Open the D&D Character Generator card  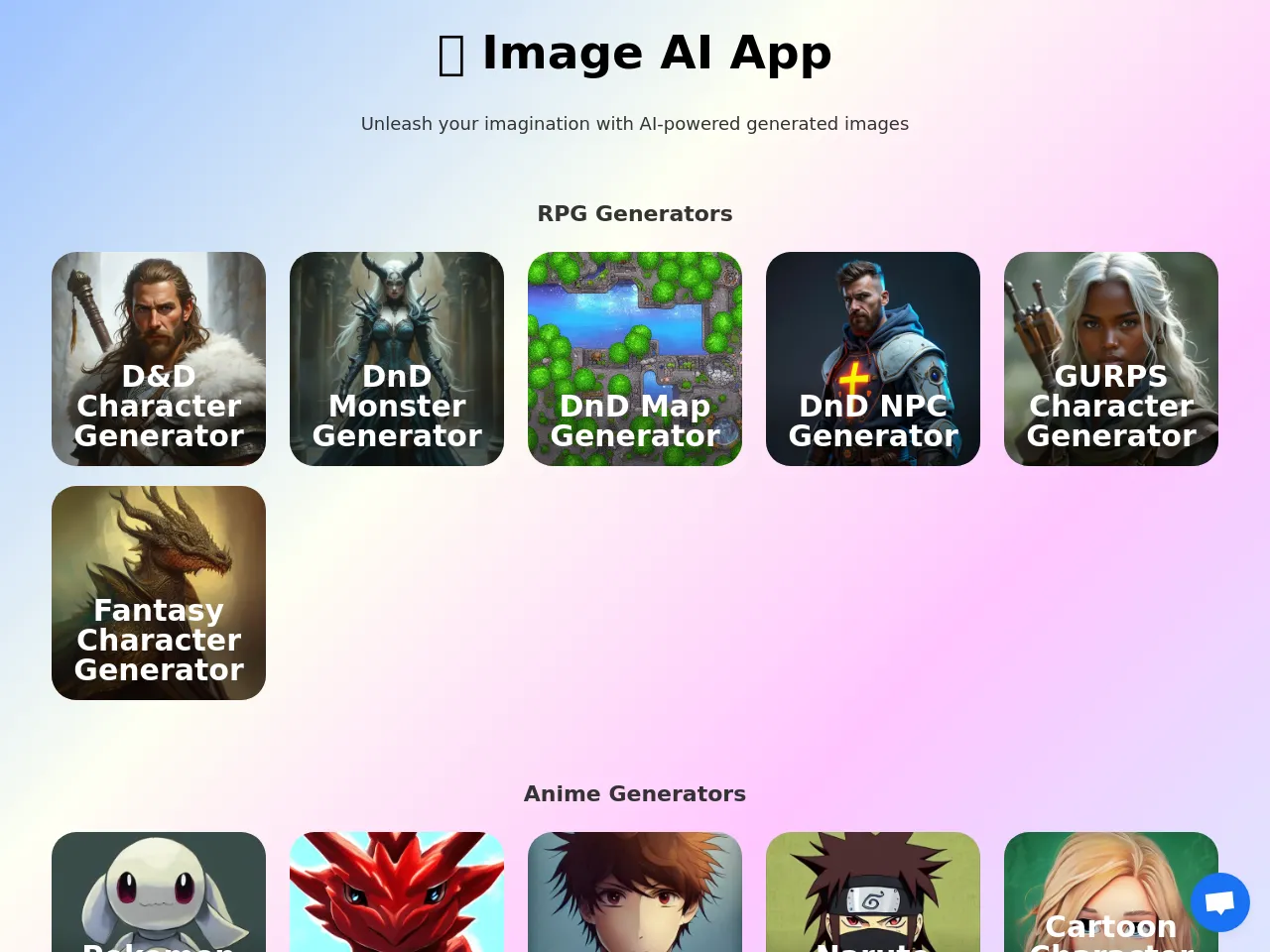tap(159, 359)
